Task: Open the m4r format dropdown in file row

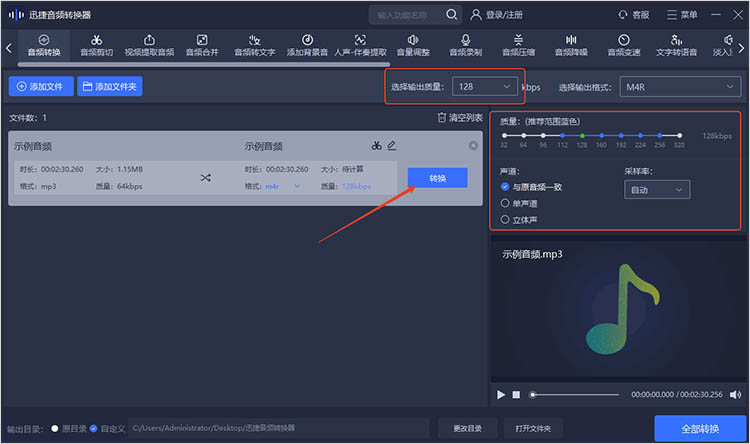Action: click(x=283, y=186)
